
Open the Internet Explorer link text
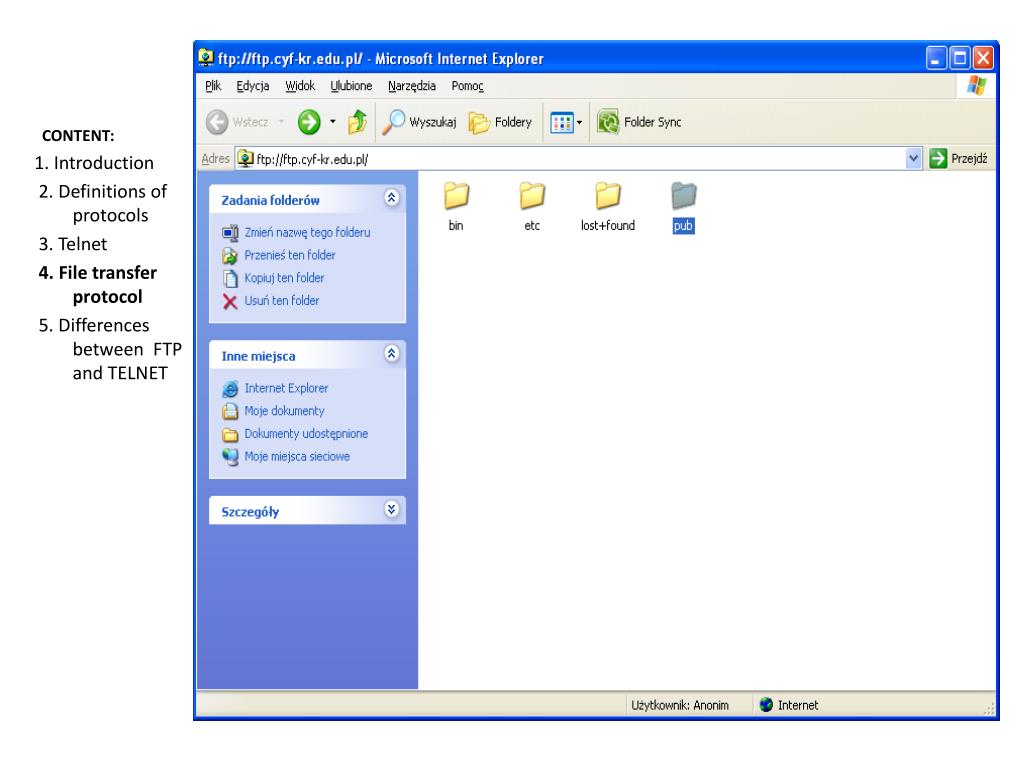[x=287, y=389]
